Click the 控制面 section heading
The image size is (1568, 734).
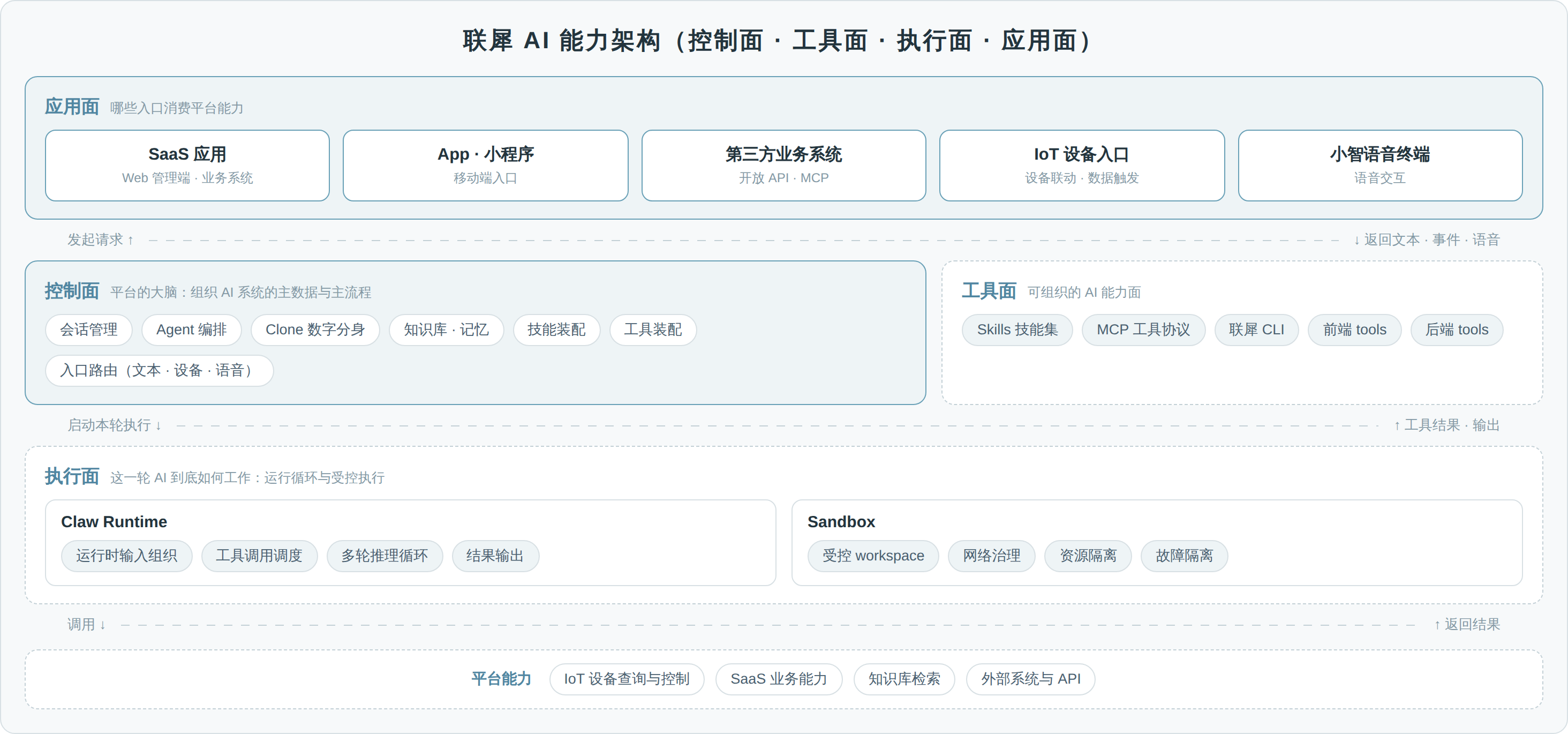[72, 291]
